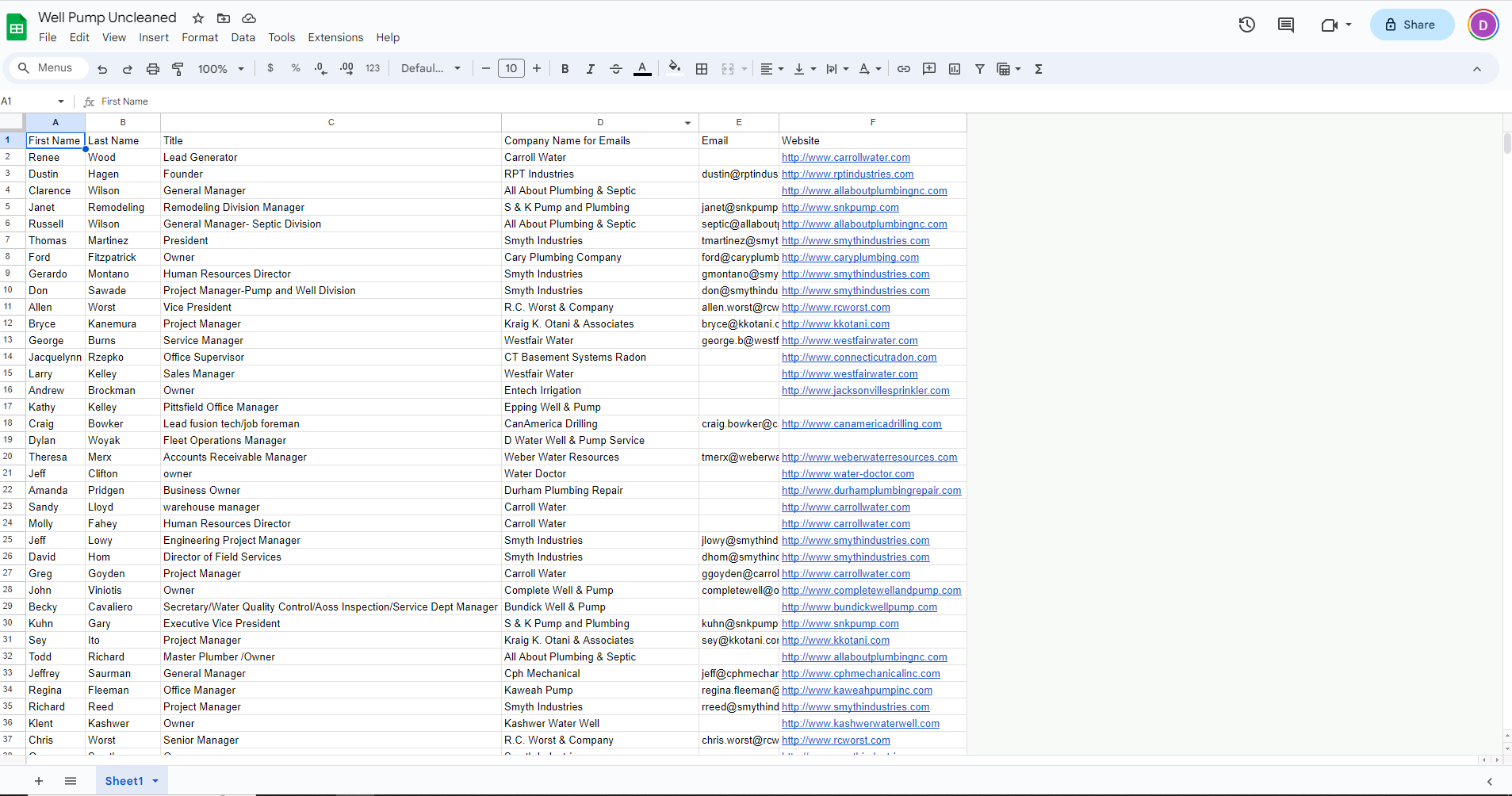
Task: Activate the paint format roller
Action: click(x=178, y=69)
